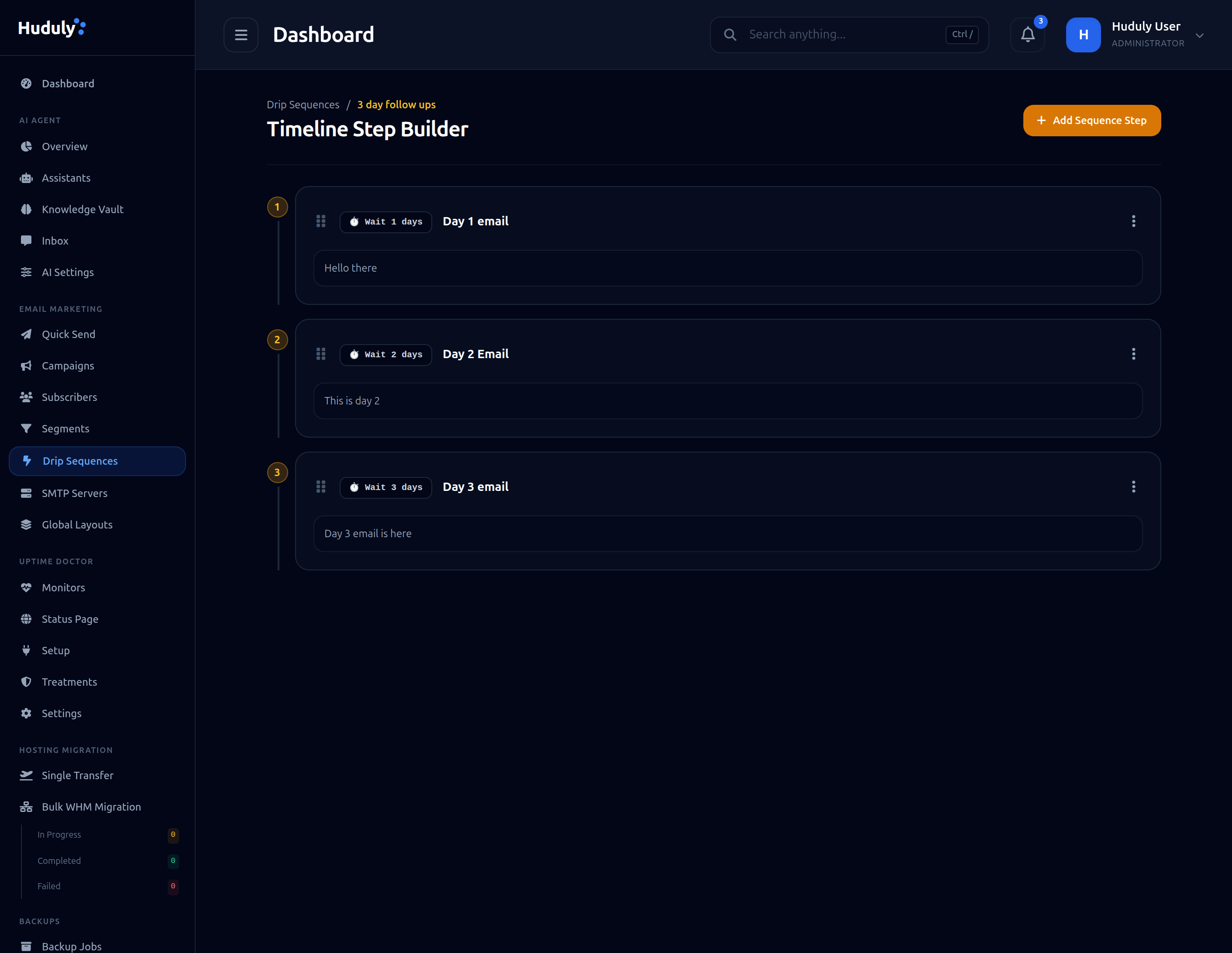The width and height of the screenshot is (1232, 953).
Task: Click the Day 2 Email step title
Action: pos(475,354)
